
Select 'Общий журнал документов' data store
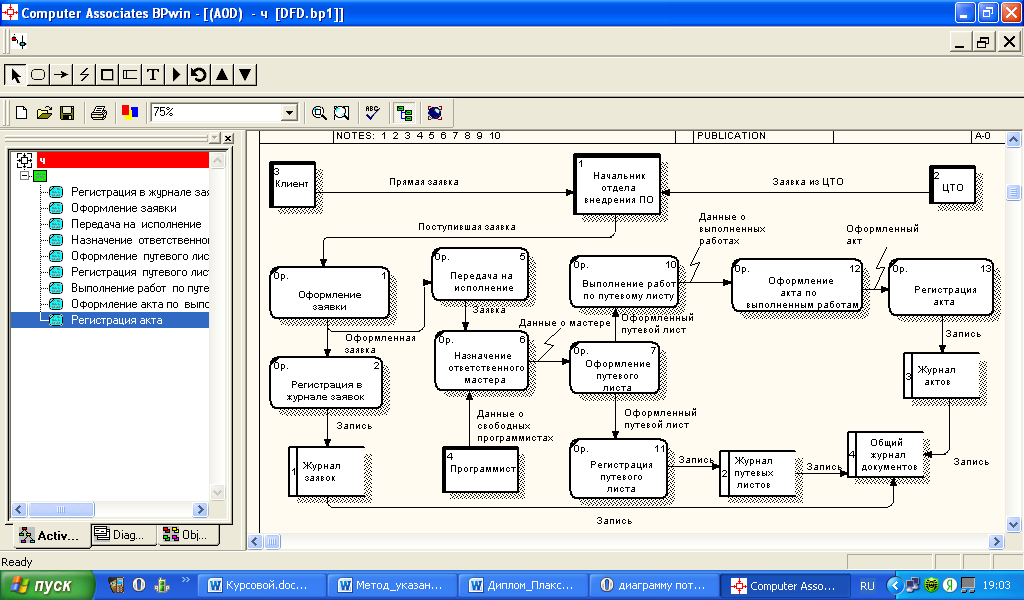click(886, 454)
